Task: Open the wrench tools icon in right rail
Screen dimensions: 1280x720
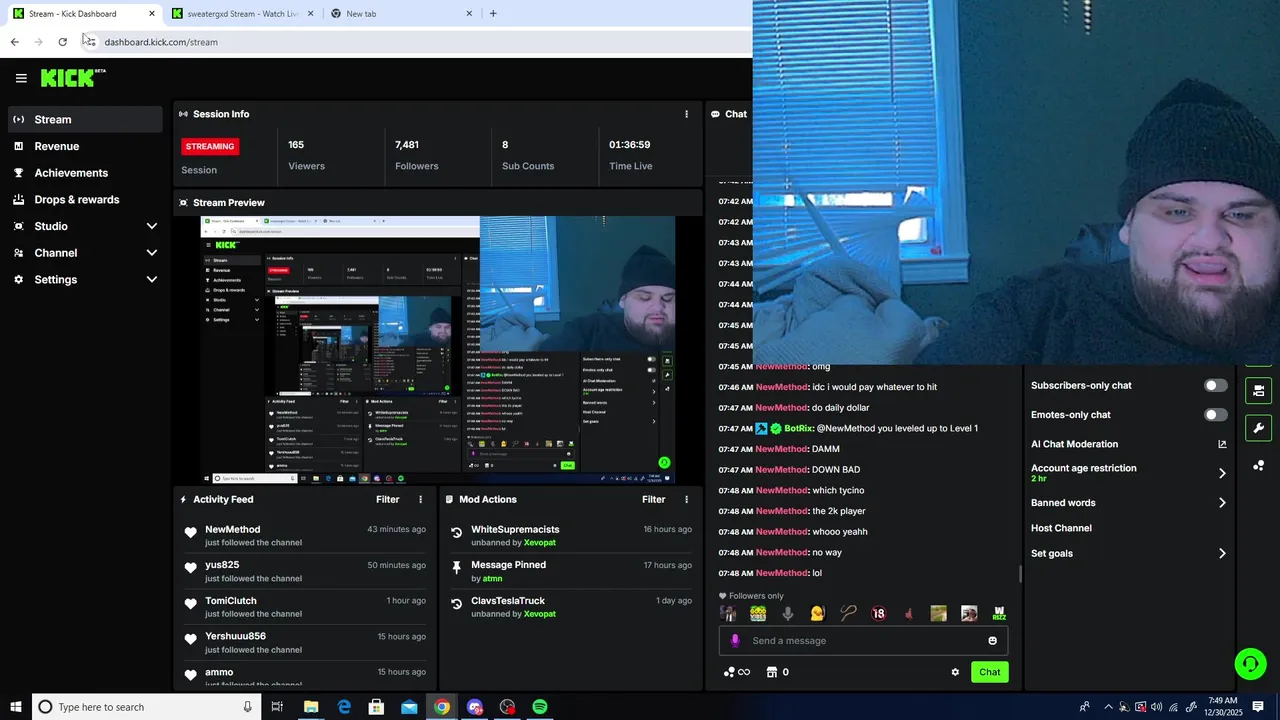Action: click(1258, 428)
